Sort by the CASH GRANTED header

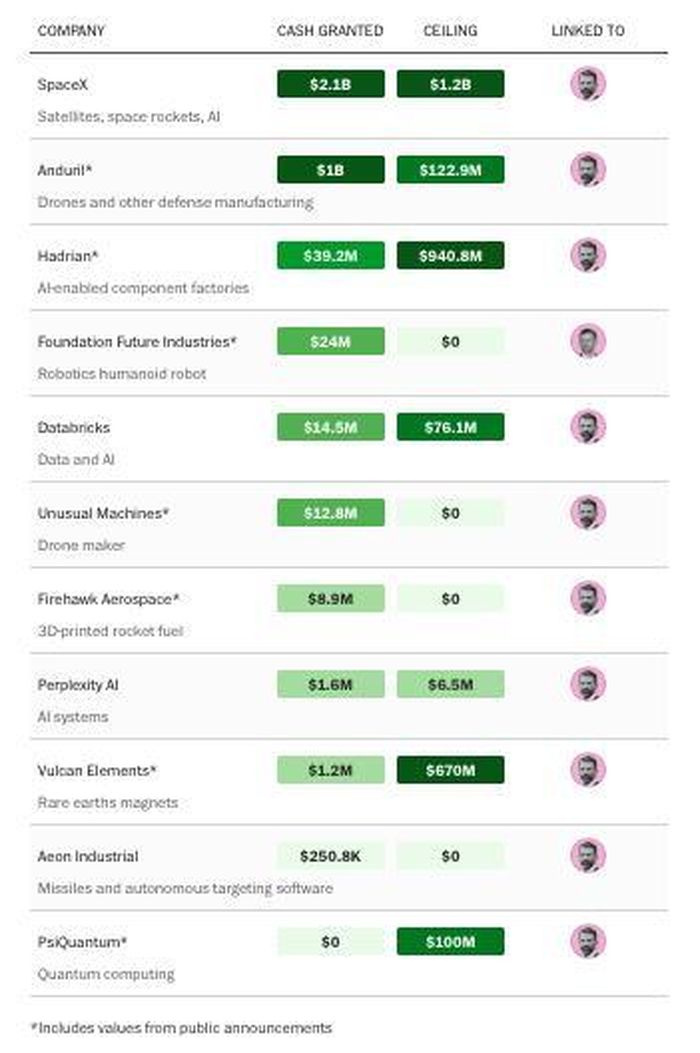[x=330, y=31]
